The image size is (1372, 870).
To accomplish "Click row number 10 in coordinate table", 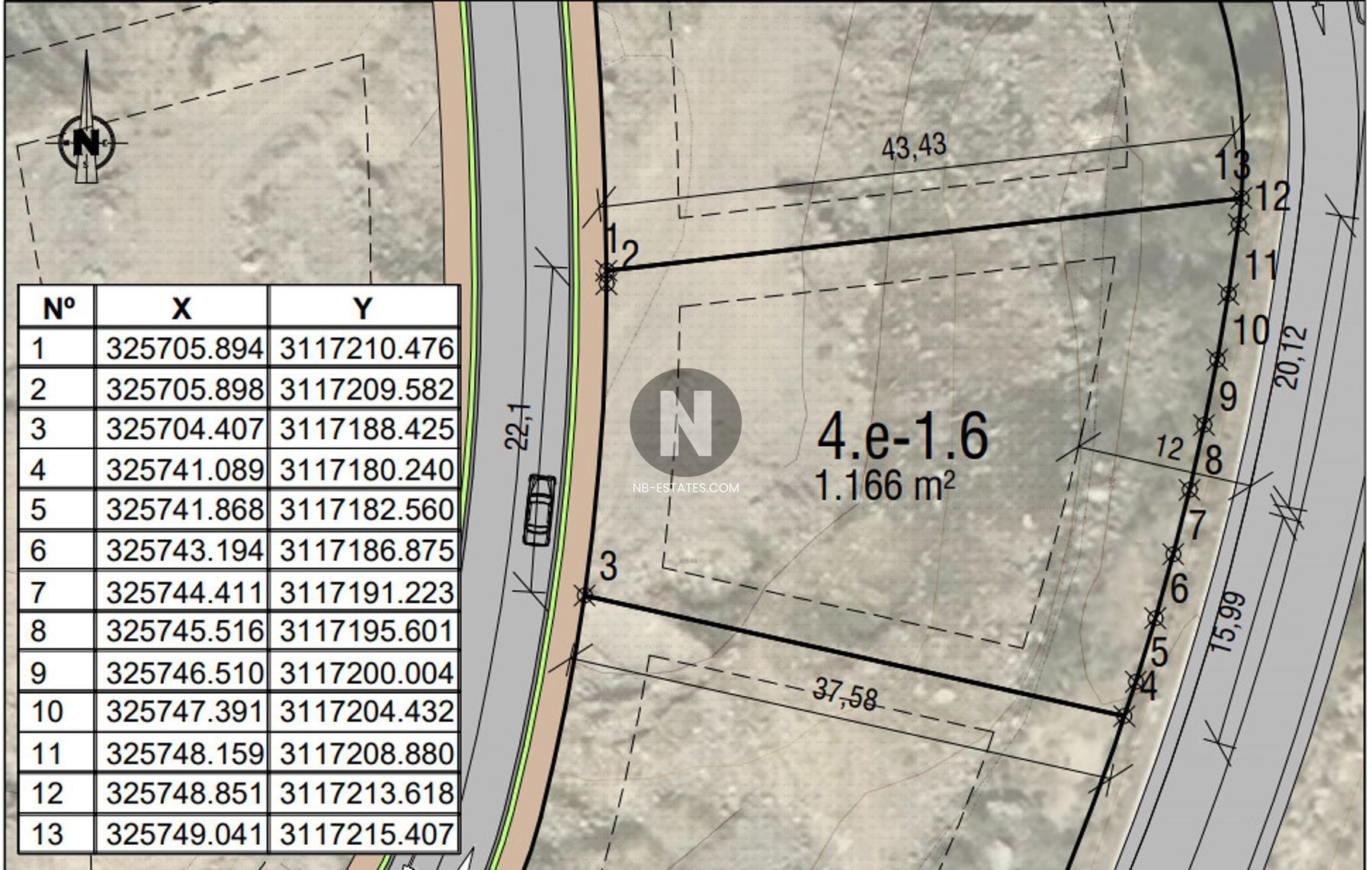I will (x=47, y=712).
